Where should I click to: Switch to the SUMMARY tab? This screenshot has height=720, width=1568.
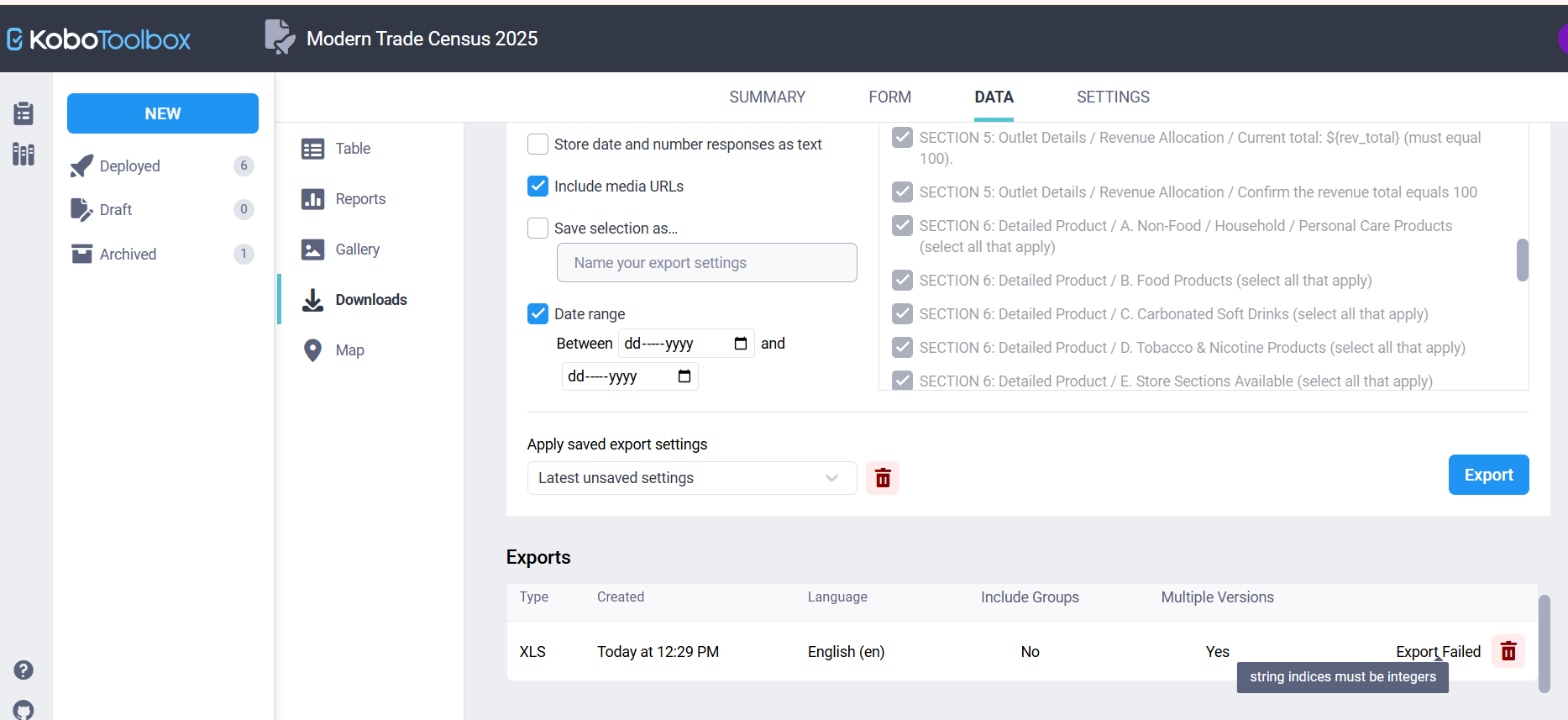767,97
